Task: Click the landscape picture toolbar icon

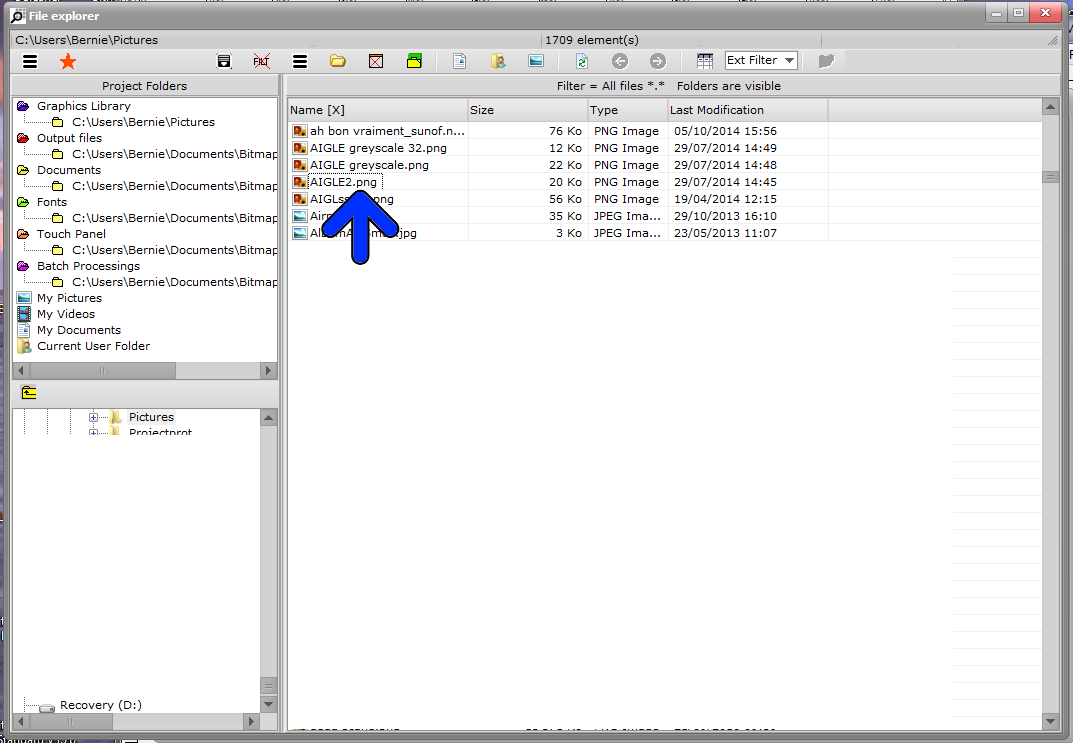Action: (536, 61)
